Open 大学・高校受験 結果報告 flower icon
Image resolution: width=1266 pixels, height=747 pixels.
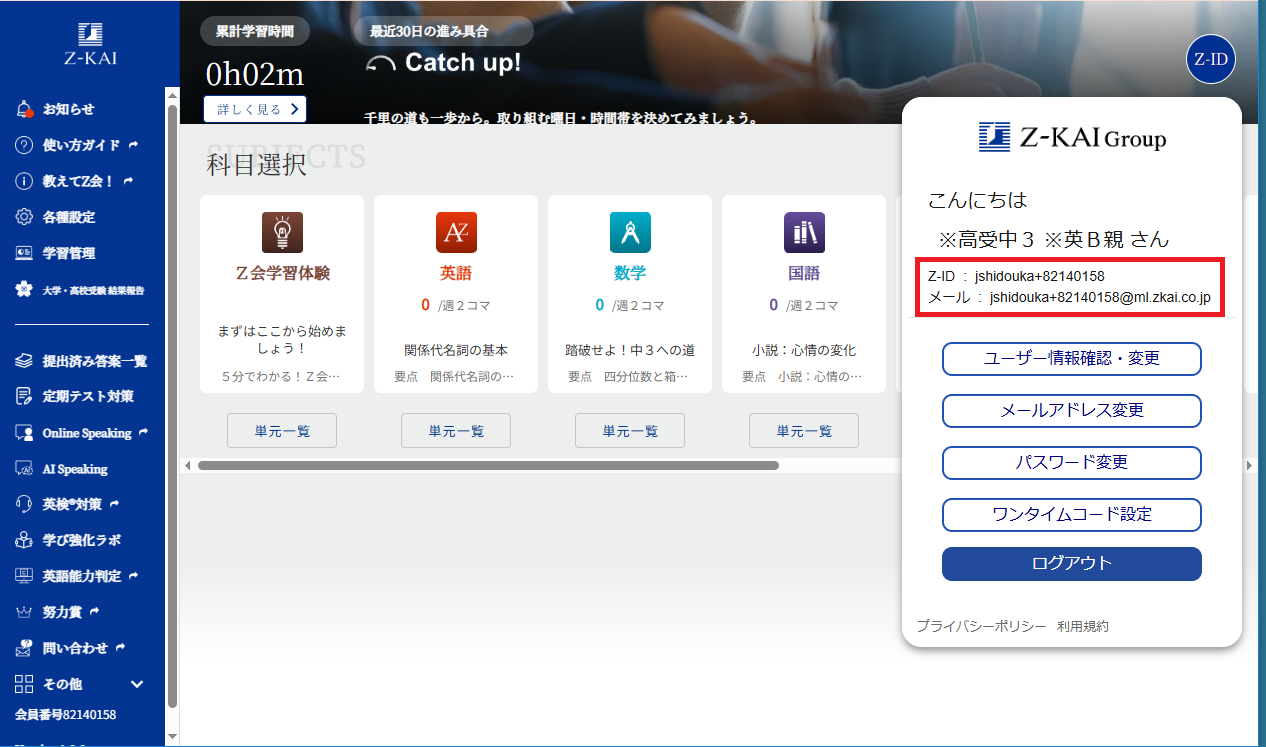click(25, 289)
